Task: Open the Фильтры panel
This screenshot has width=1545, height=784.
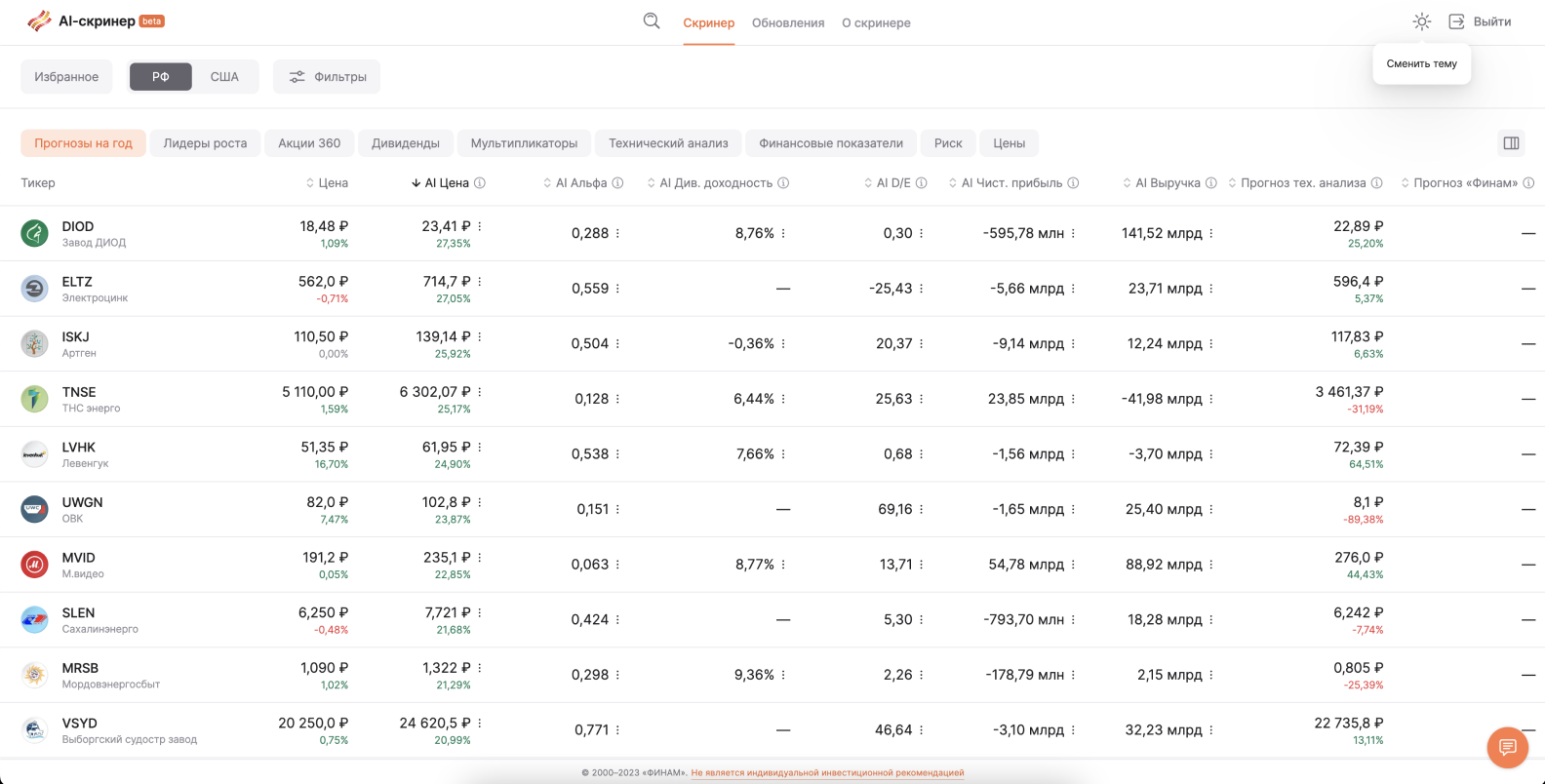Action: 327,77
